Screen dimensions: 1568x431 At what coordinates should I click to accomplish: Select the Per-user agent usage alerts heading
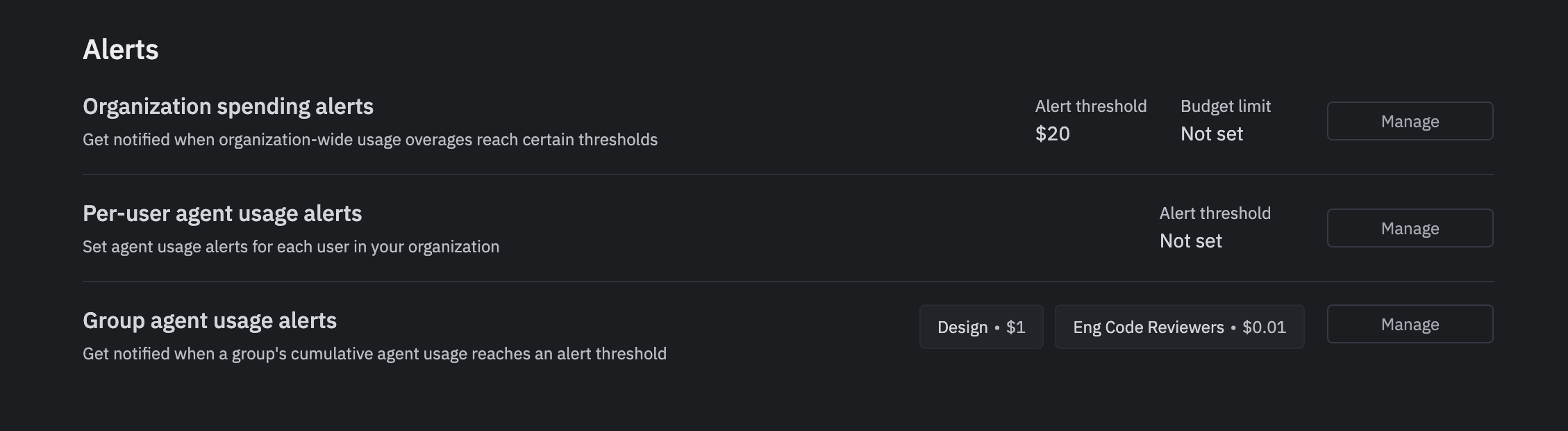pos(222,213)
